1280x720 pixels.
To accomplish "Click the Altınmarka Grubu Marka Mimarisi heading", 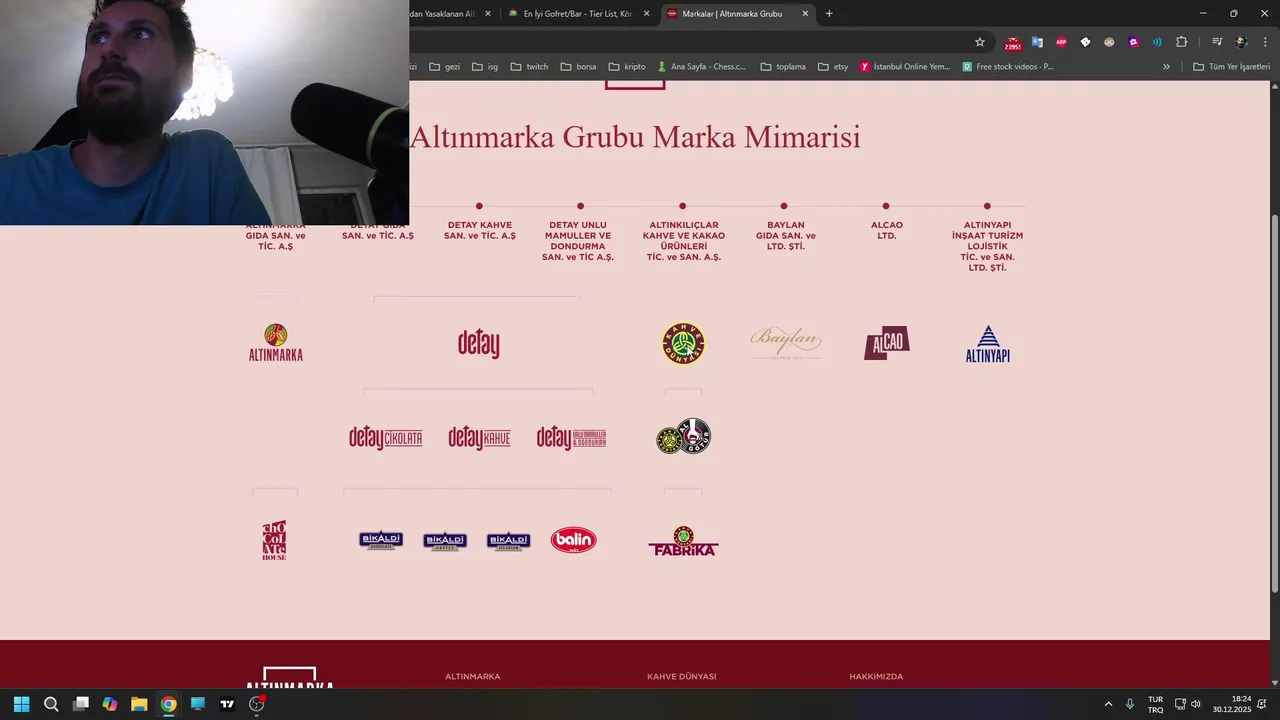I will click(x=635, y=137).
